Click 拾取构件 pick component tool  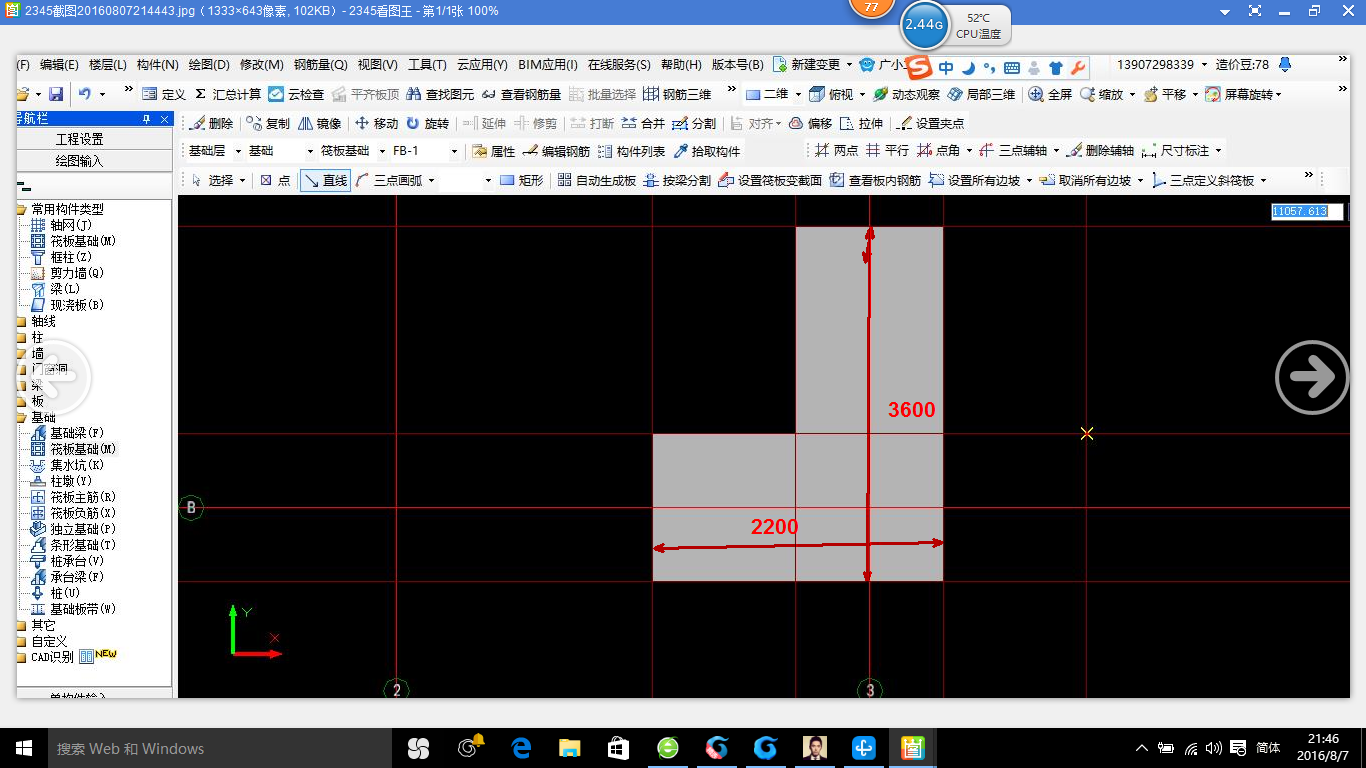tap(707, 151)
